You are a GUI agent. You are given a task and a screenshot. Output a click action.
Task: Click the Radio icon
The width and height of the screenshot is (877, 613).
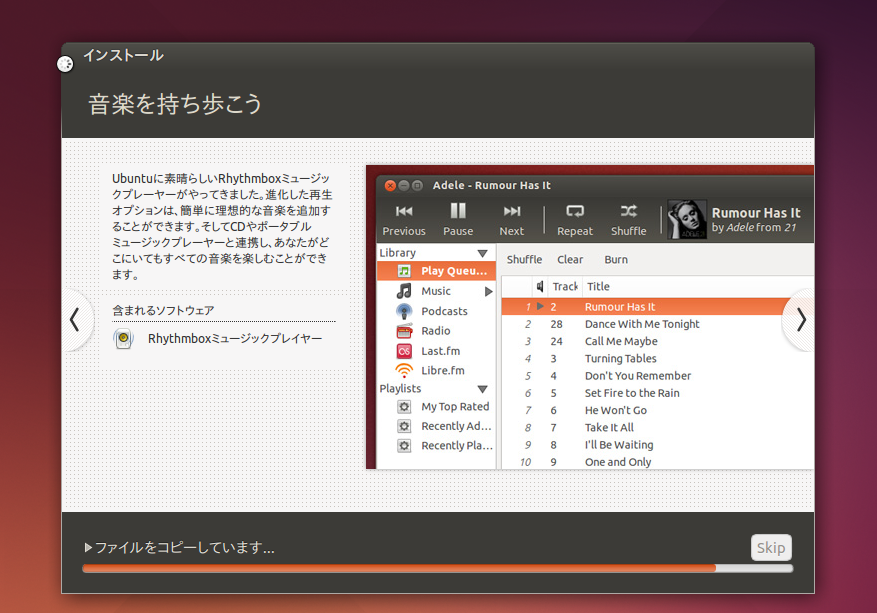pos(404,331)
